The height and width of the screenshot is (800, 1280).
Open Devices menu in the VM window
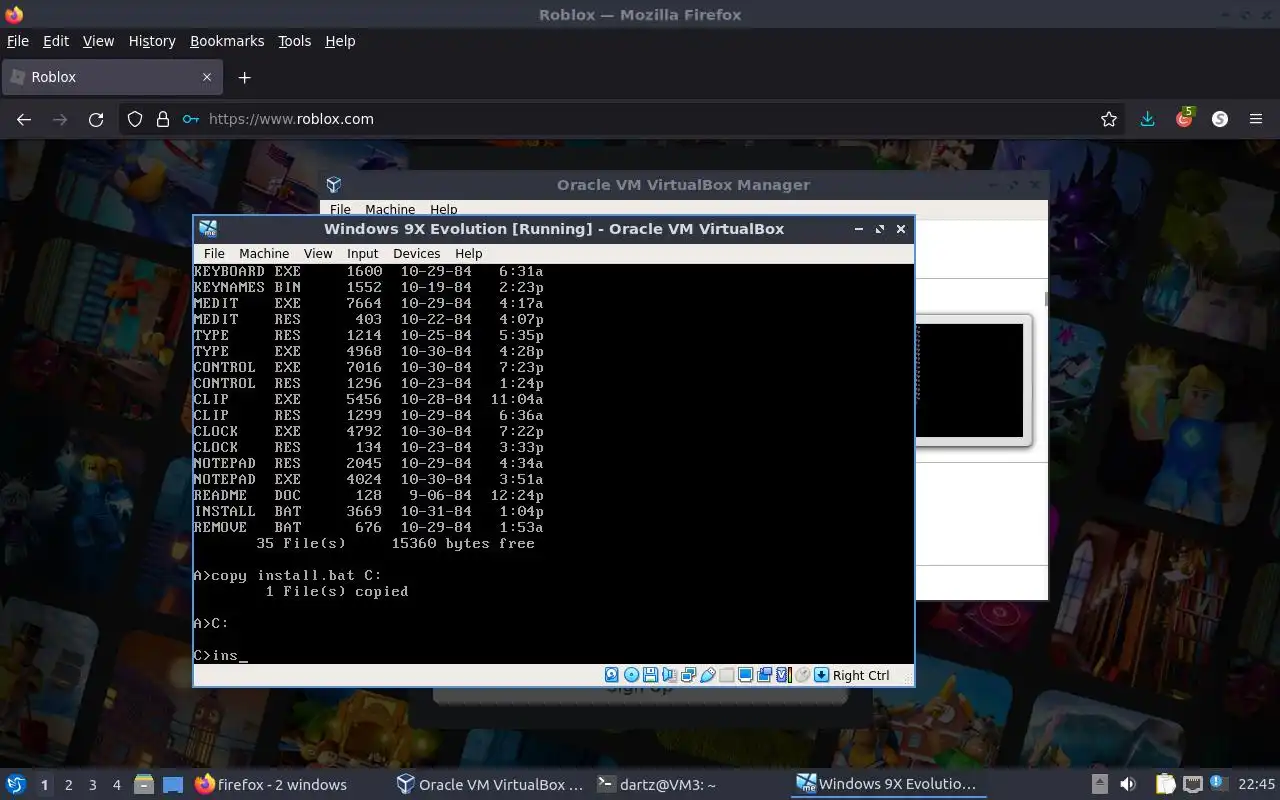tap(416, 253)
